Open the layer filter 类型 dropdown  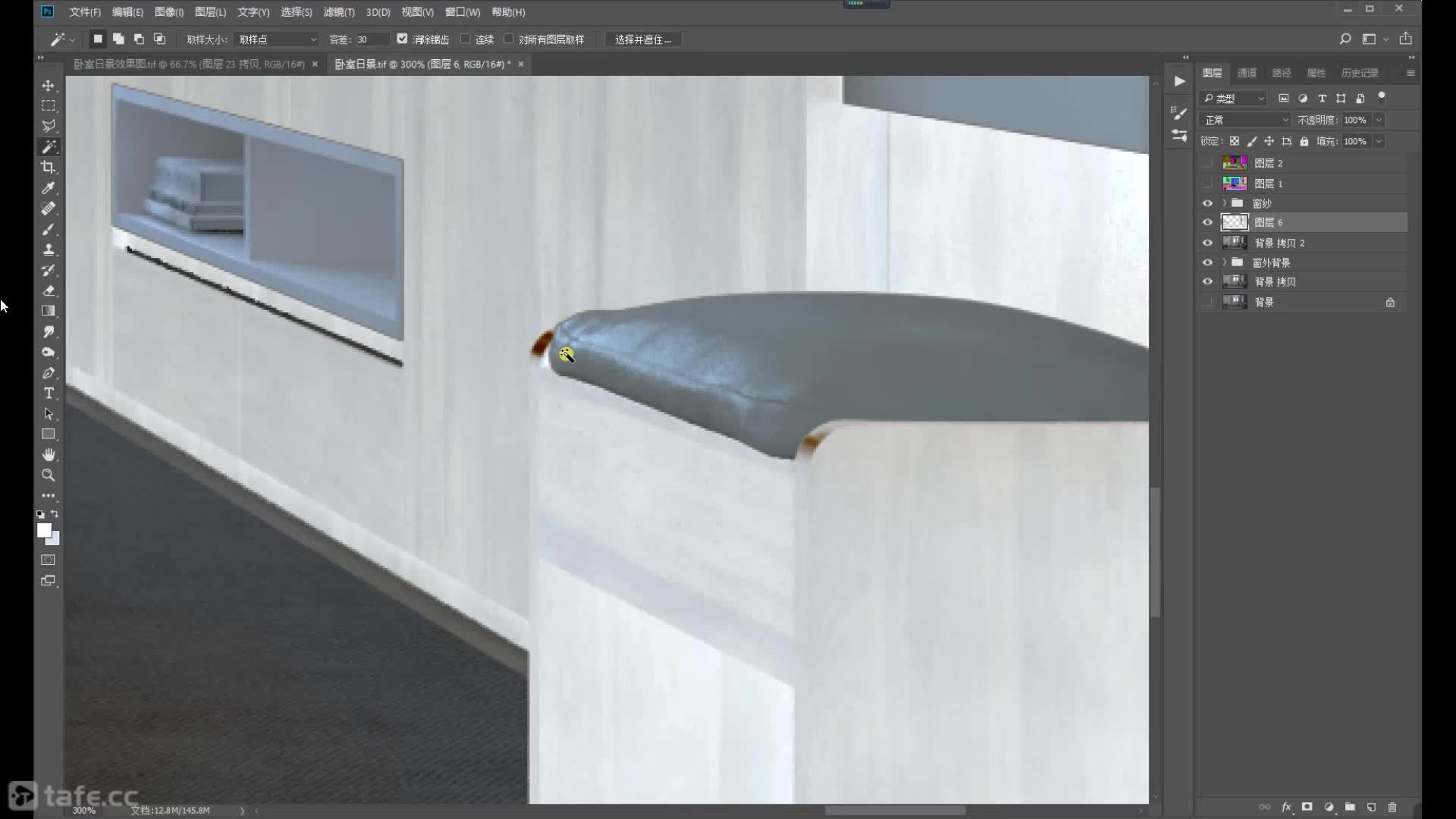point(1234,99)
